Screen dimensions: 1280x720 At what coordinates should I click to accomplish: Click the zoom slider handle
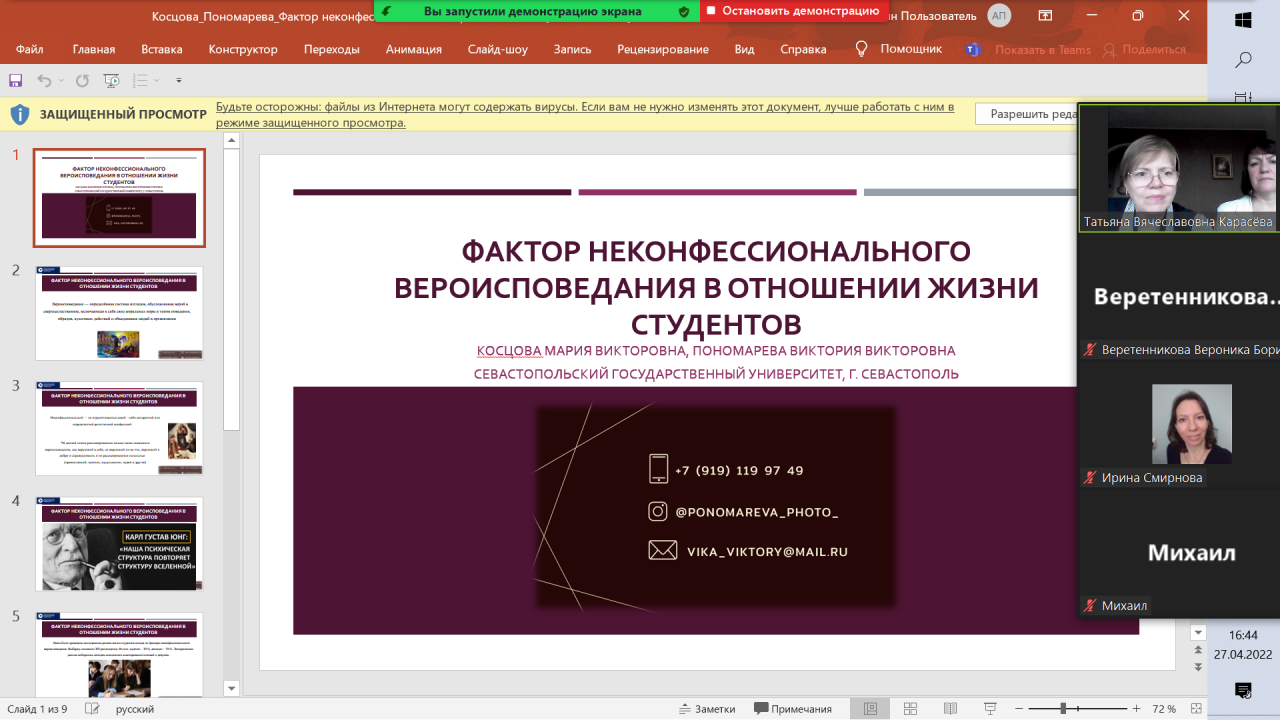click(1063, 709)
